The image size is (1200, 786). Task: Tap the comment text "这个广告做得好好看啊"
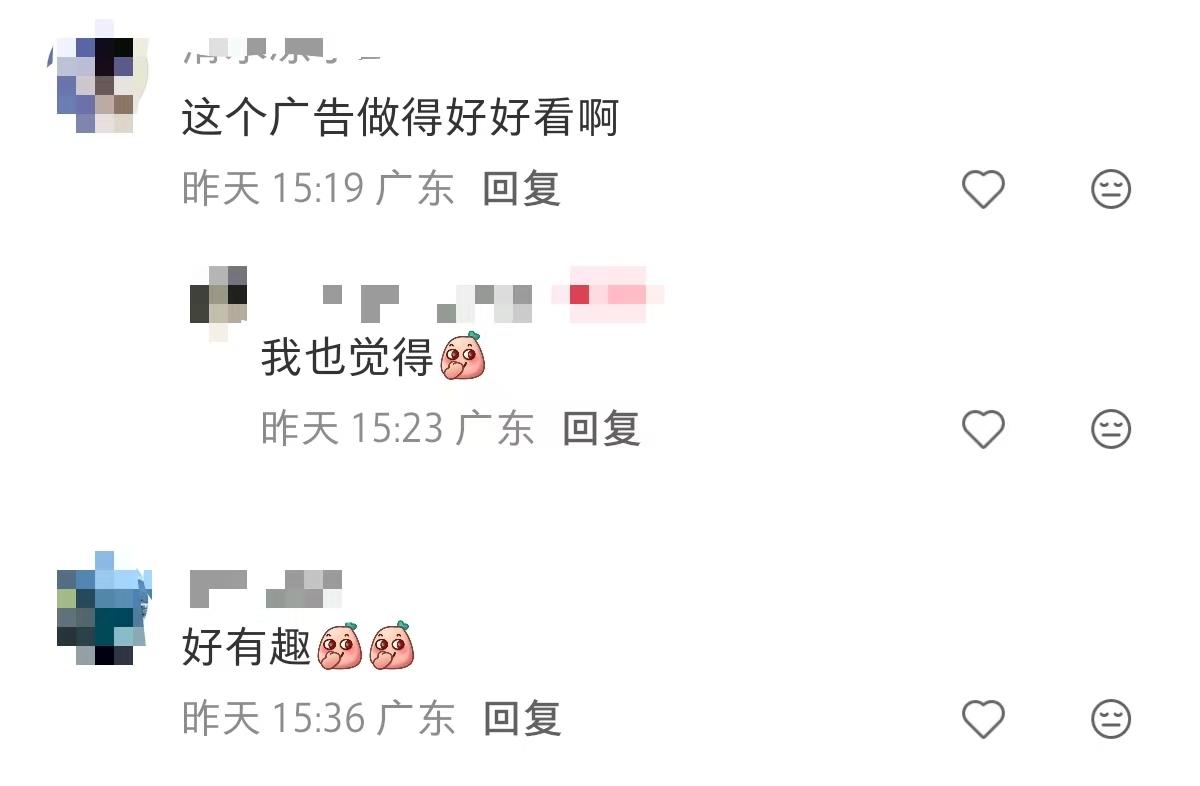click(x=401, y=119)
